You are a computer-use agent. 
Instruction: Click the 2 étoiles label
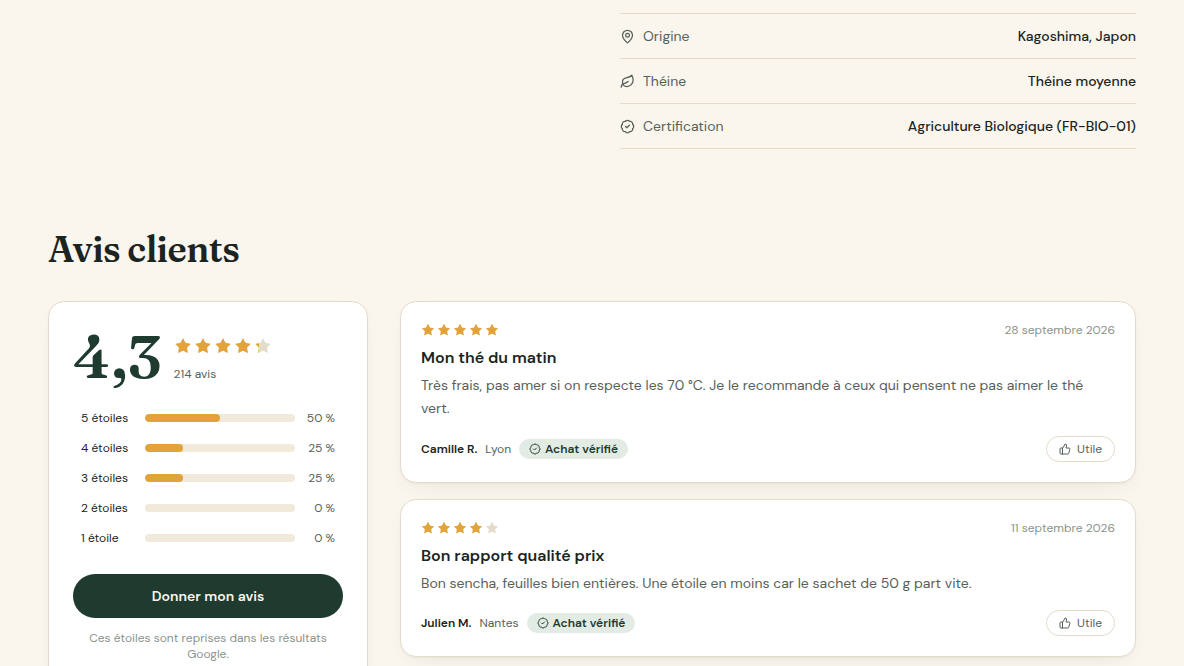coord(104,508)
